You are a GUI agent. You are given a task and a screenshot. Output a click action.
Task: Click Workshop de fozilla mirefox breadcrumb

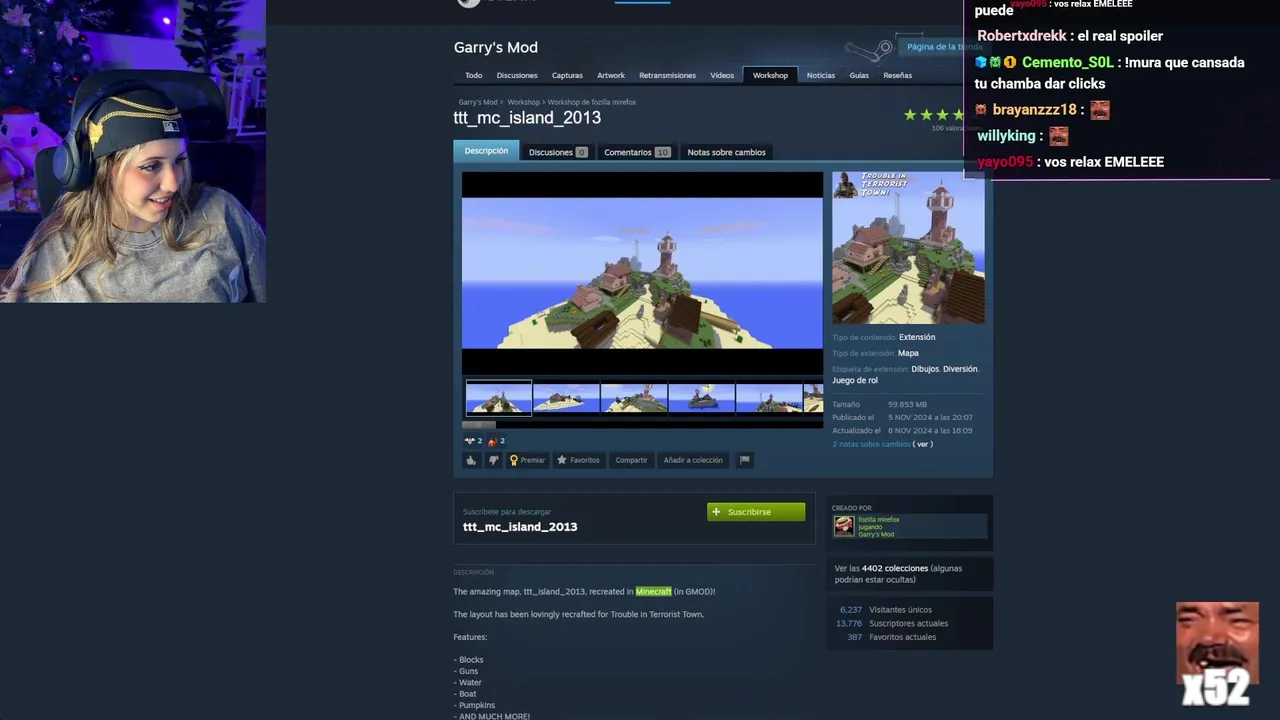pos(592,102)
